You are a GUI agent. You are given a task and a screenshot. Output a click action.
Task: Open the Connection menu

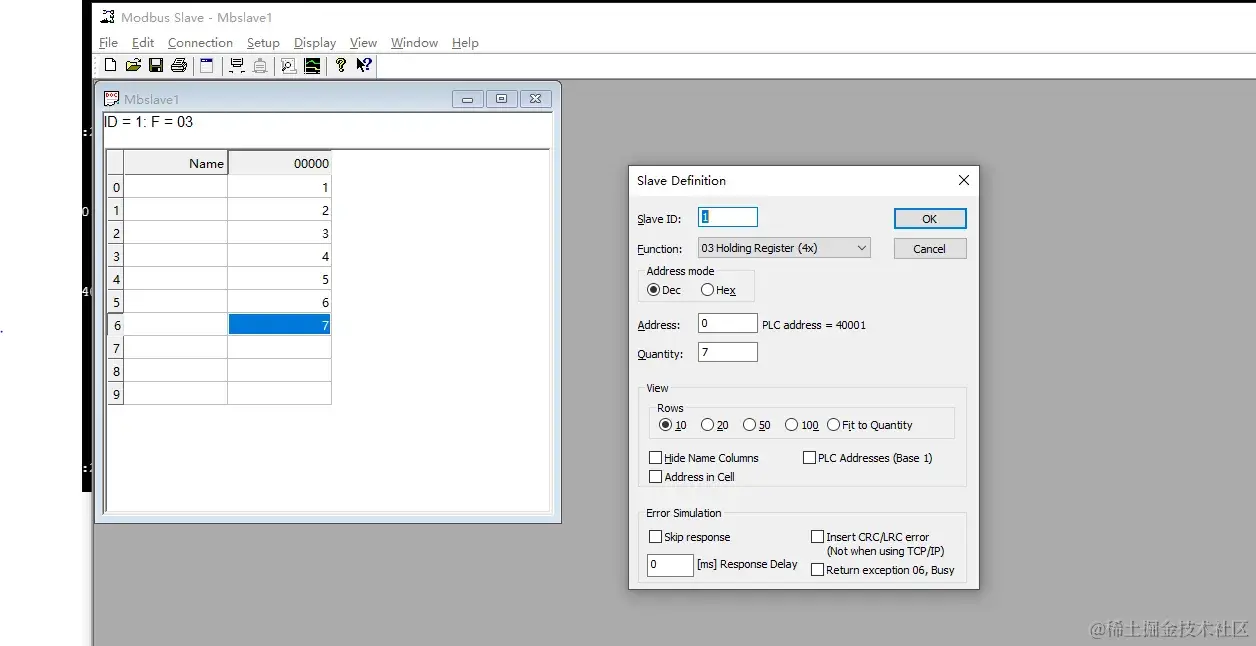tap(200, 43)
